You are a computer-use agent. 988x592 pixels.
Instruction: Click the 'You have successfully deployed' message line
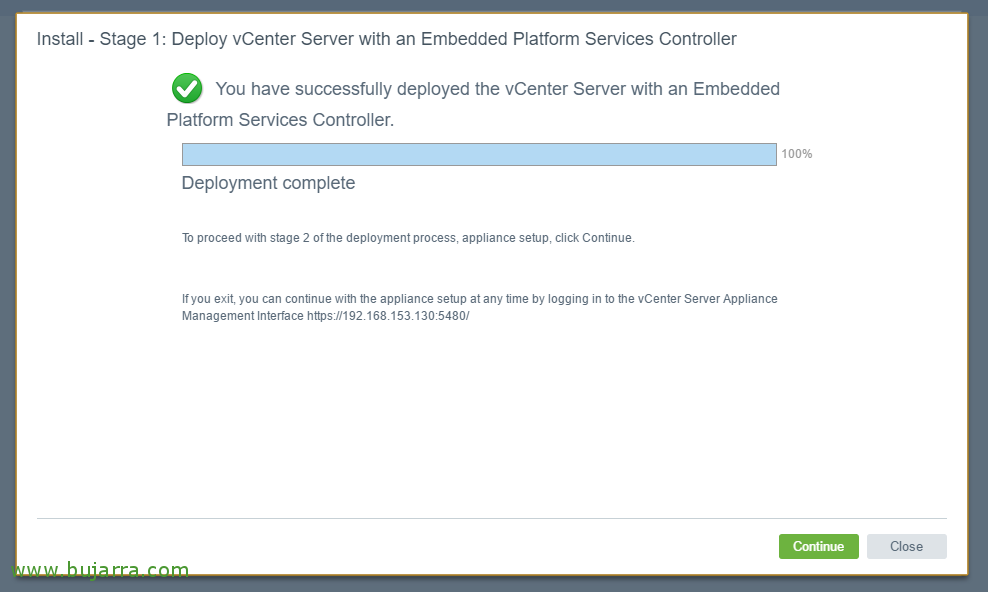pos(497,89)
